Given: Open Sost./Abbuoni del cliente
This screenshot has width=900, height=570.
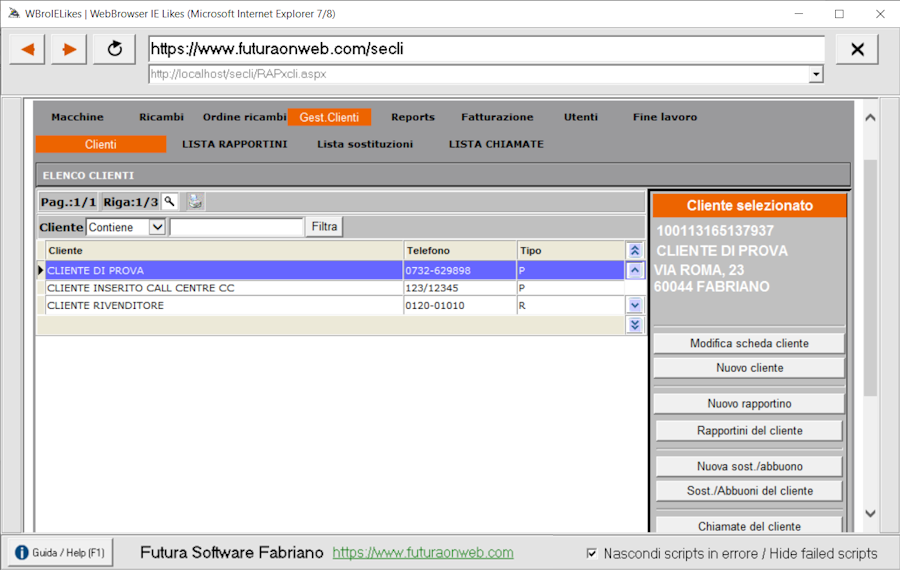Looking at the screenshot, I should (x=749, y=491).
